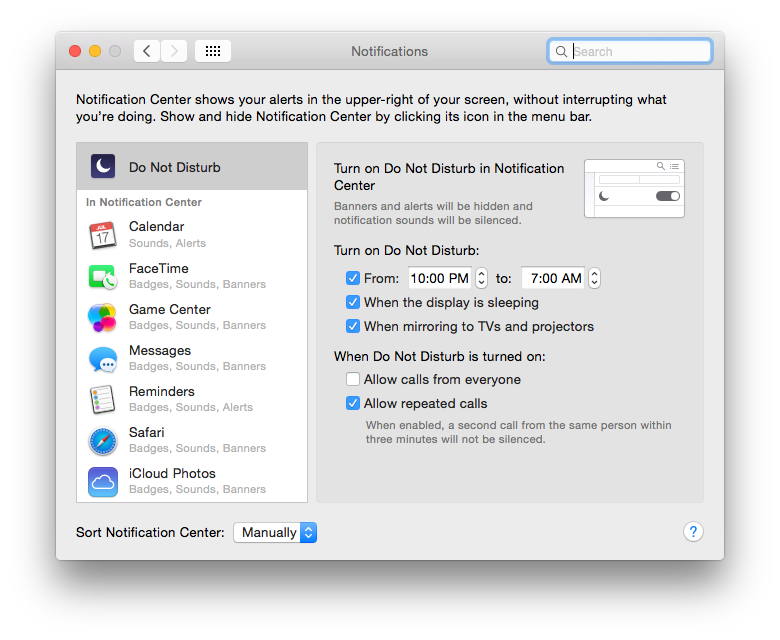Screen dimensions: 780x640
Task: Select the Do Not Disturb row
Action: point(192,167)
